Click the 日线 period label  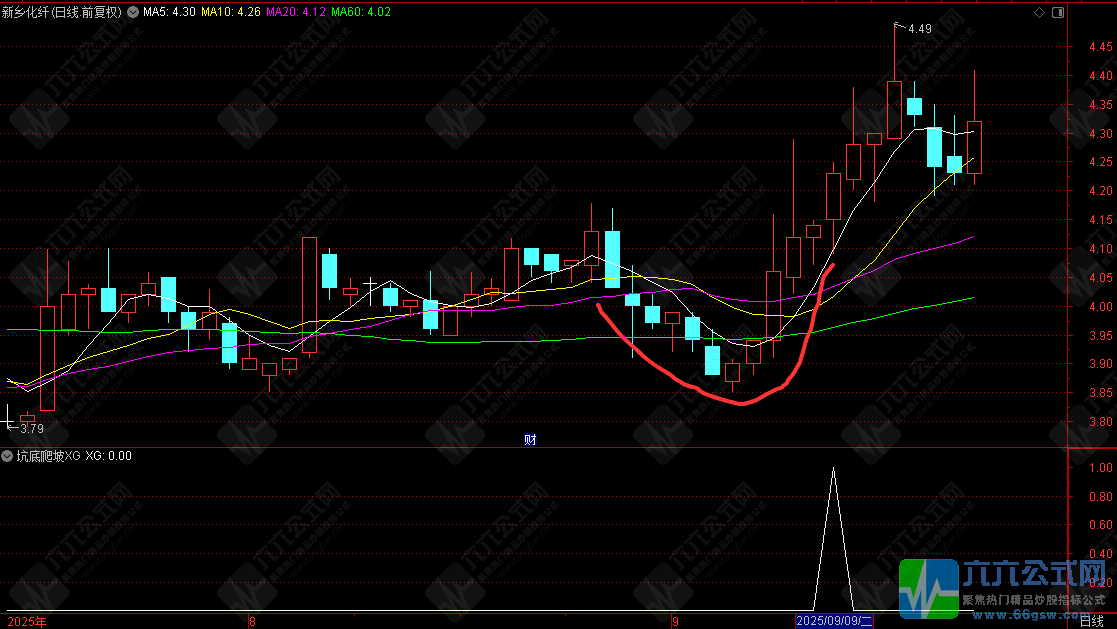(x=1092, y=621)
